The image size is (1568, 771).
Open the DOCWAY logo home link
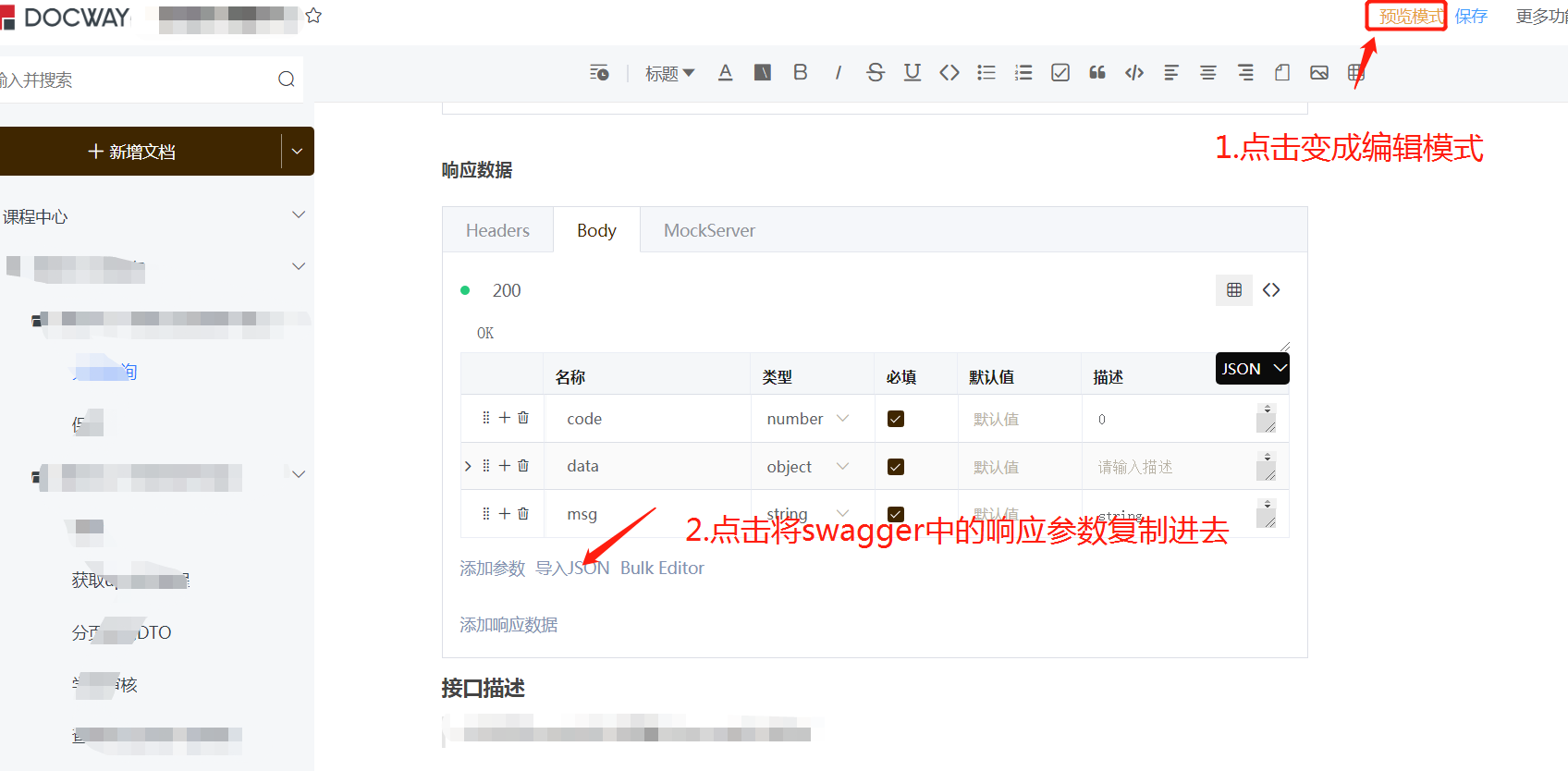(66, 17)
